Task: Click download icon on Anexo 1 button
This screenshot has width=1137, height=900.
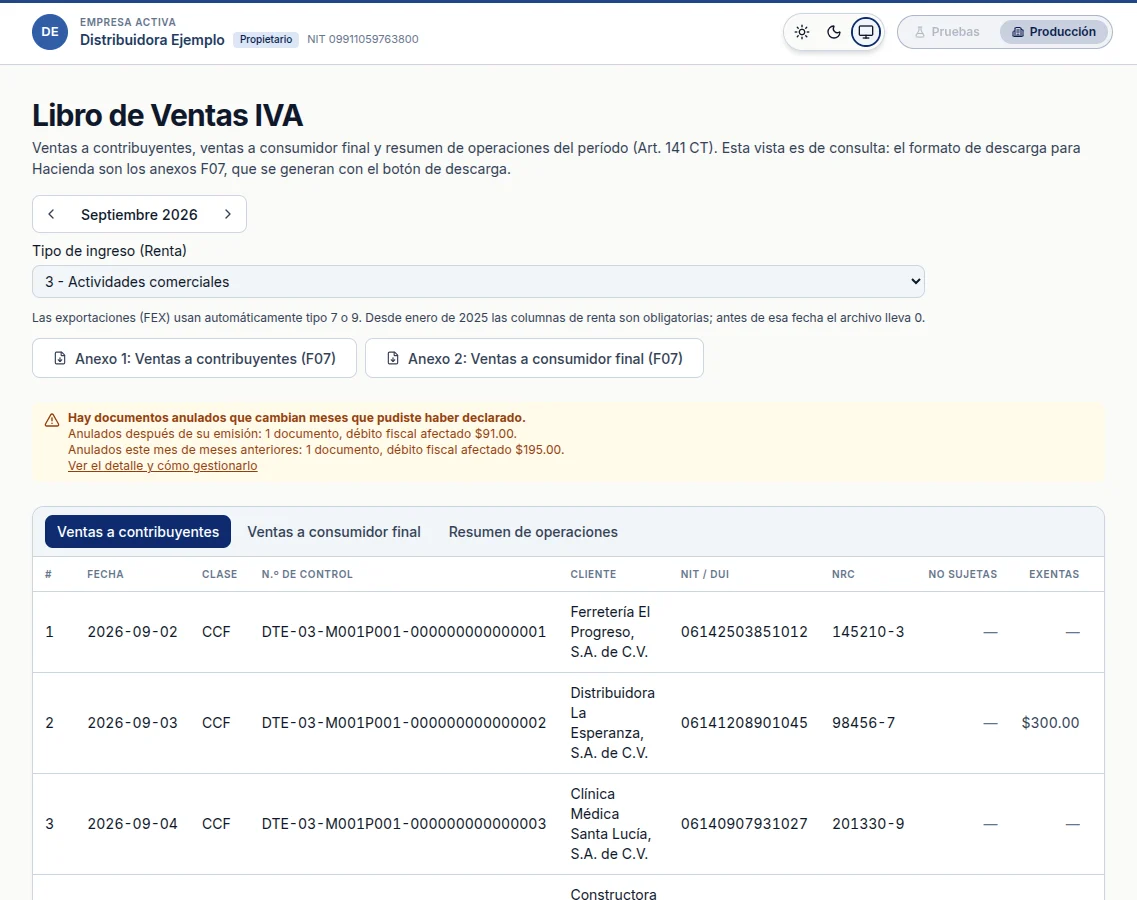Action: click(60, 358)
